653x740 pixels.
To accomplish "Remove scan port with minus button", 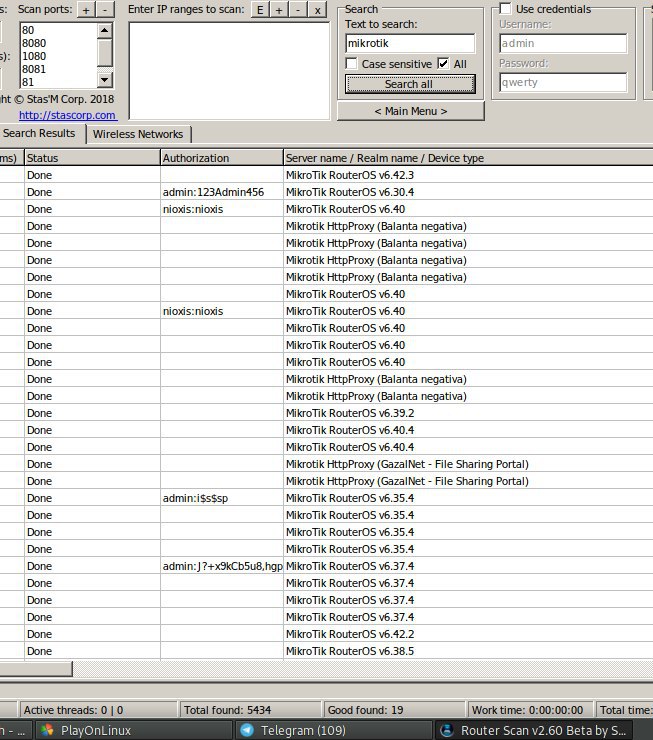I will (105, 9).
